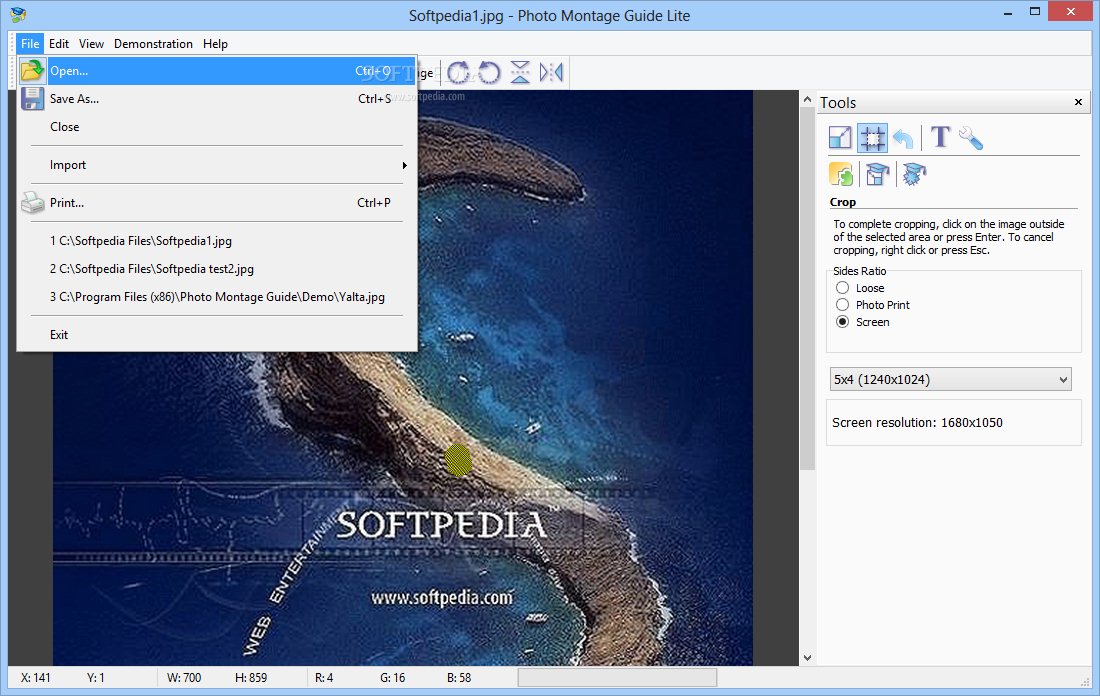Click the app icon in the title bar
1100x696 pixels.
point(18,15)
